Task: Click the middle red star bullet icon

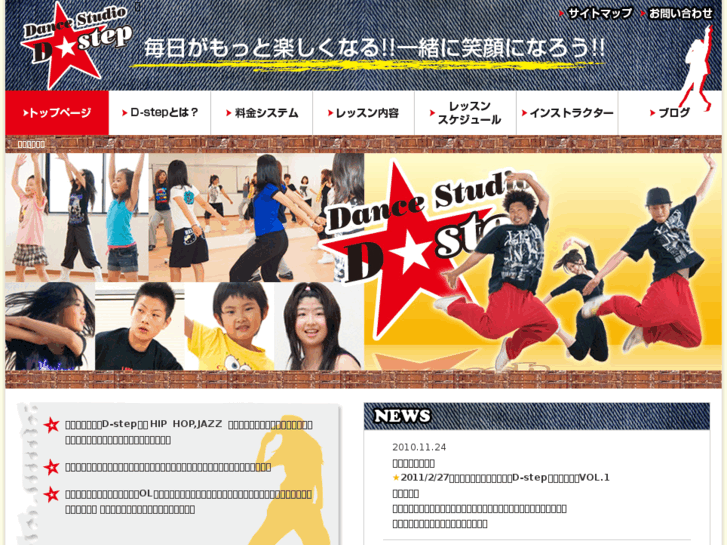Action: tap(51, 467)
